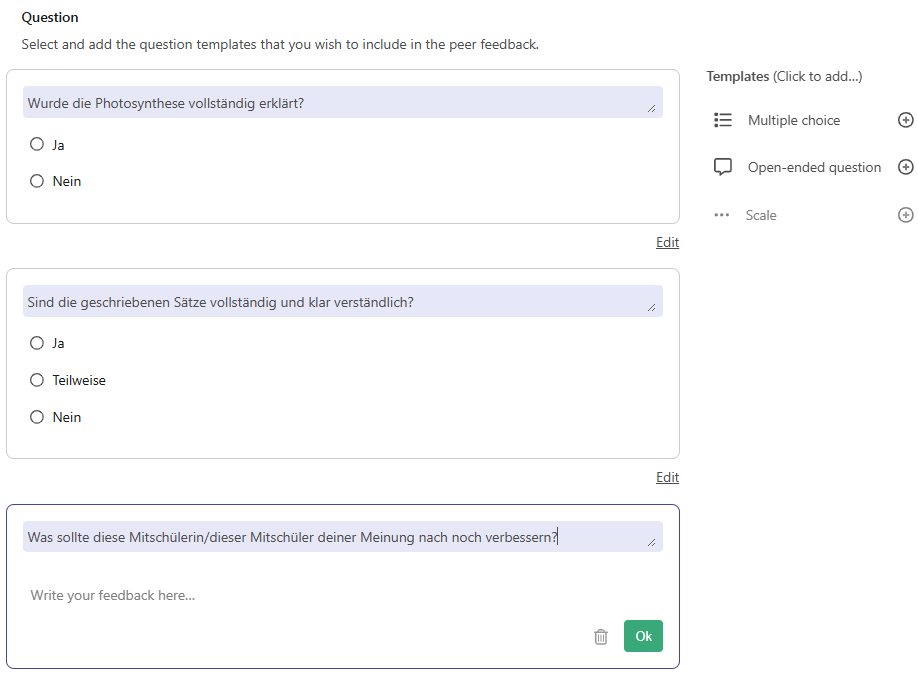Select Nein for the Sätze question
Image resolution: width=918 pixels, height=675 pixels.
tap(37, 417)
